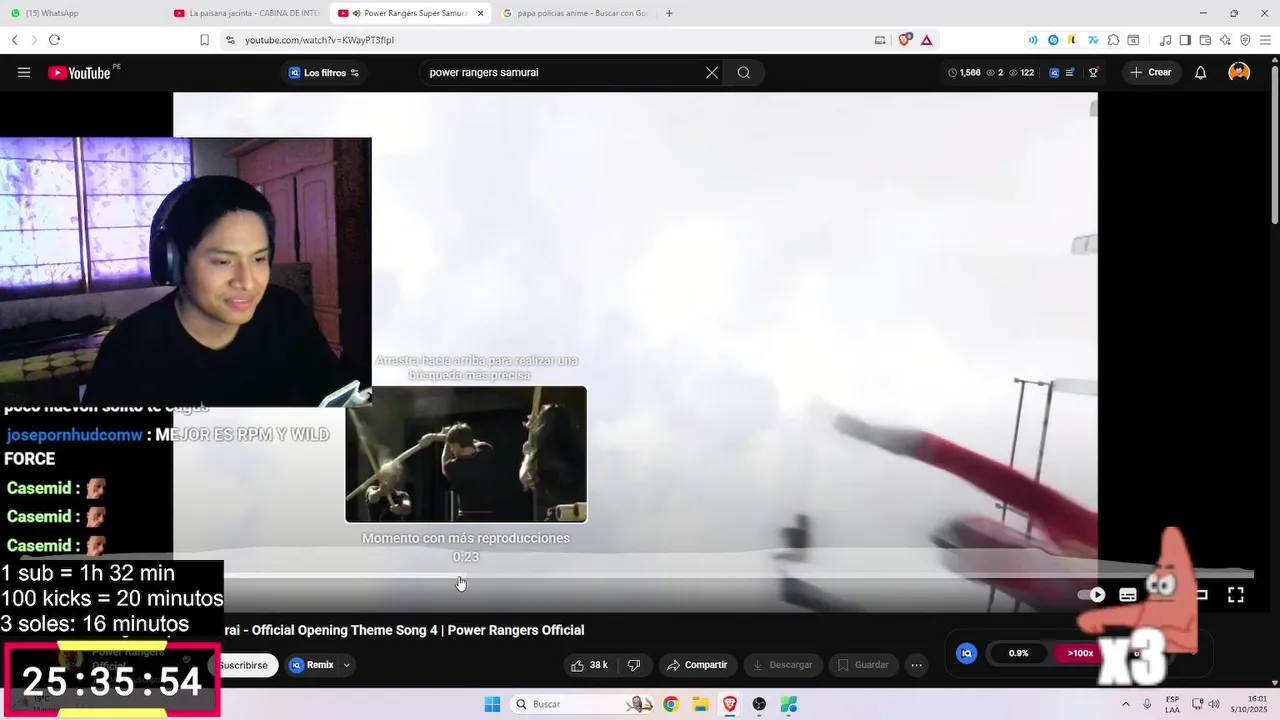The width and height of the screenshot is (1280, 720).
Task: Run the search with the magnifier button
Action: pyautogui.click(x=744, y=72)
